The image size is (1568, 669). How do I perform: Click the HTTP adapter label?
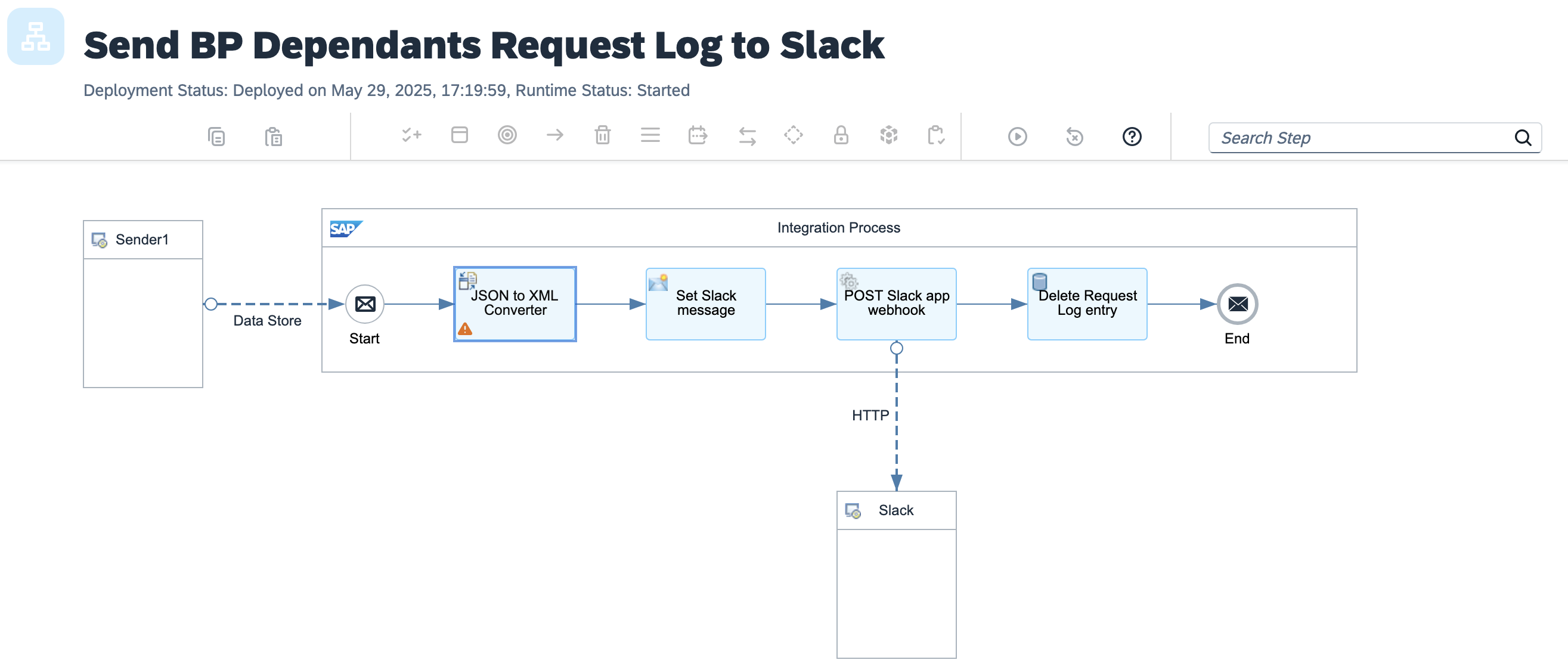870,415
